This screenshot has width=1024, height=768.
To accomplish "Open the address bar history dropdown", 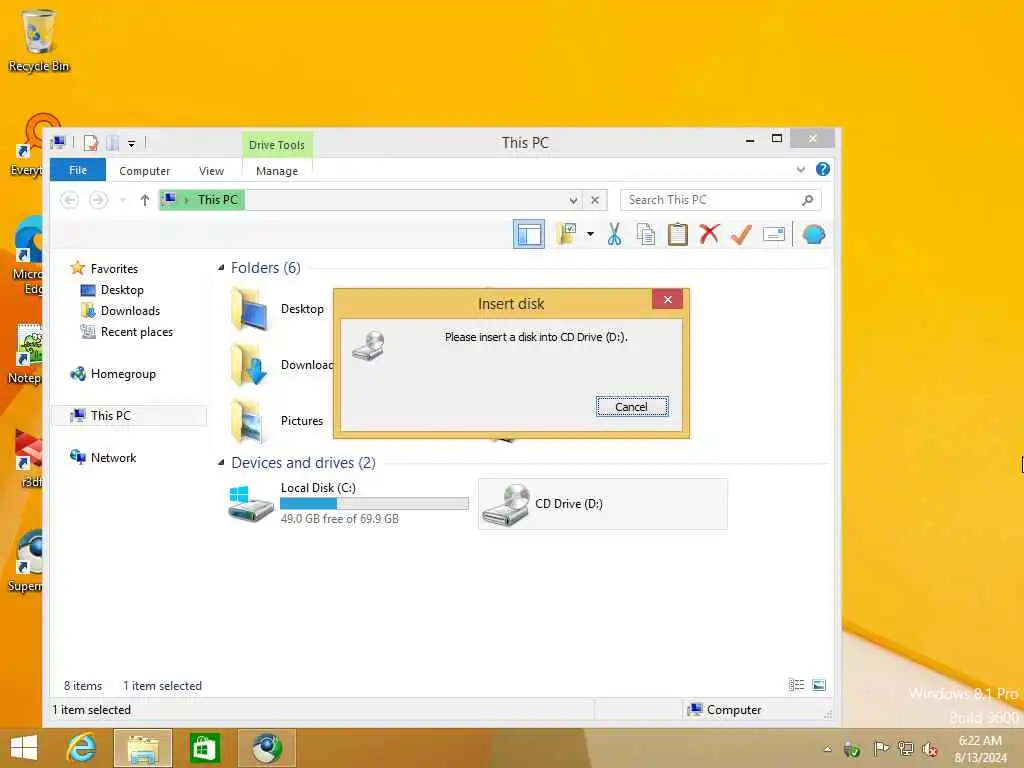I will (573, 200).
